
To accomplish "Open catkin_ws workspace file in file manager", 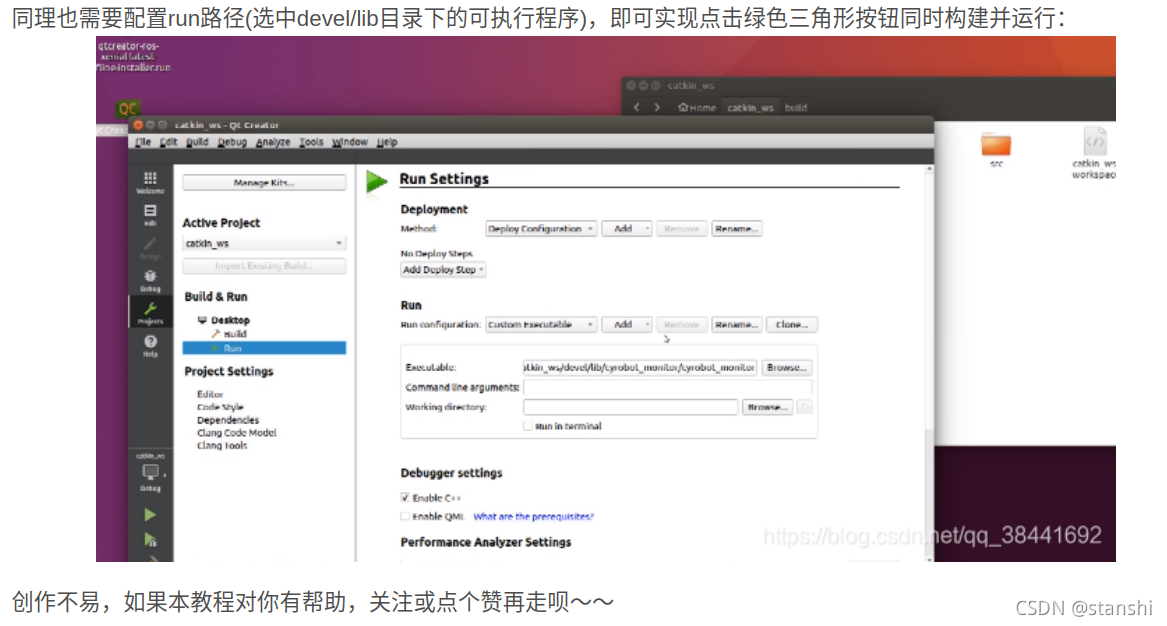I will 1094,153.
